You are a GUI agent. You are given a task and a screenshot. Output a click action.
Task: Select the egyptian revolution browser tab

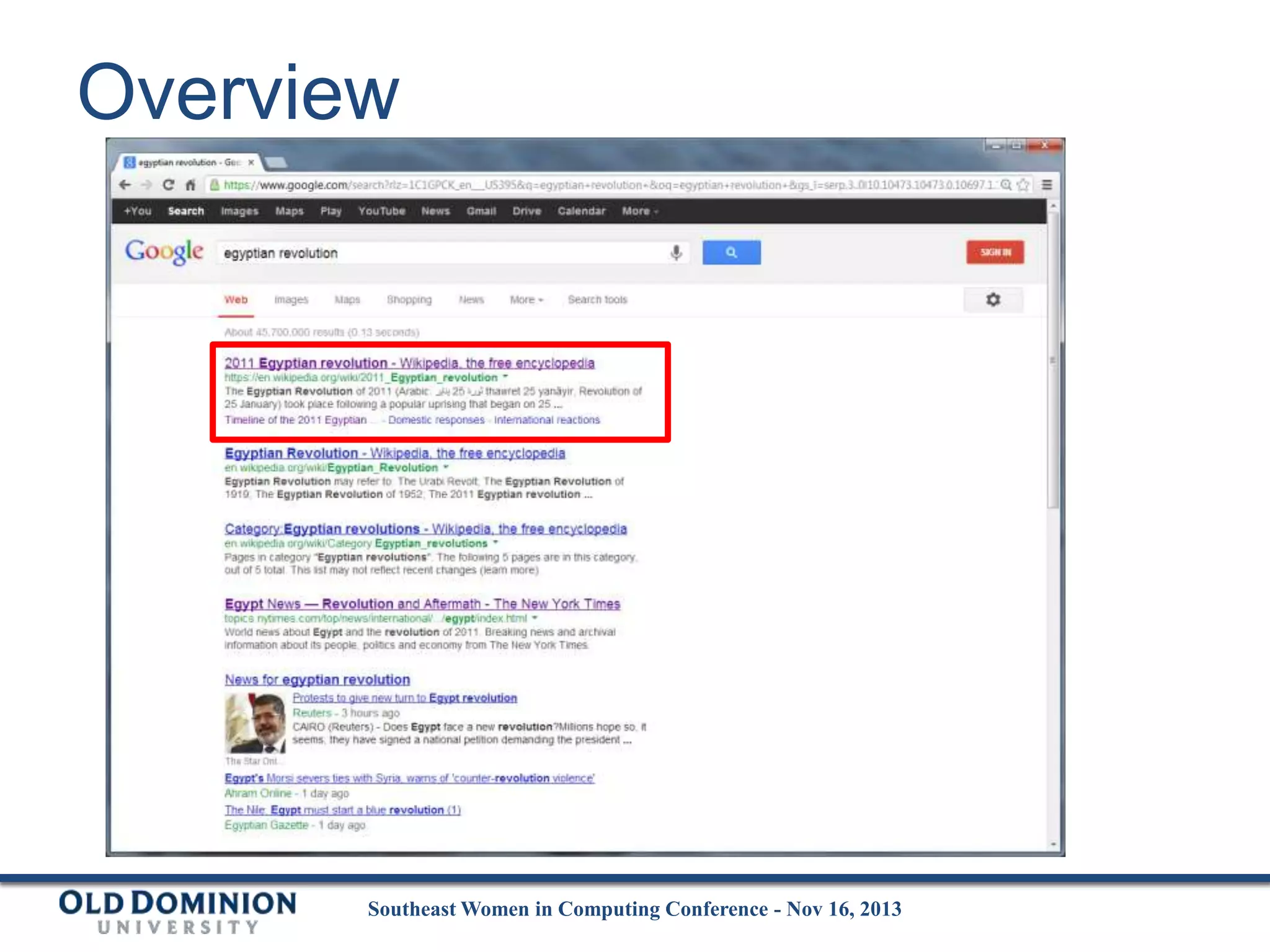click(189, 162)
